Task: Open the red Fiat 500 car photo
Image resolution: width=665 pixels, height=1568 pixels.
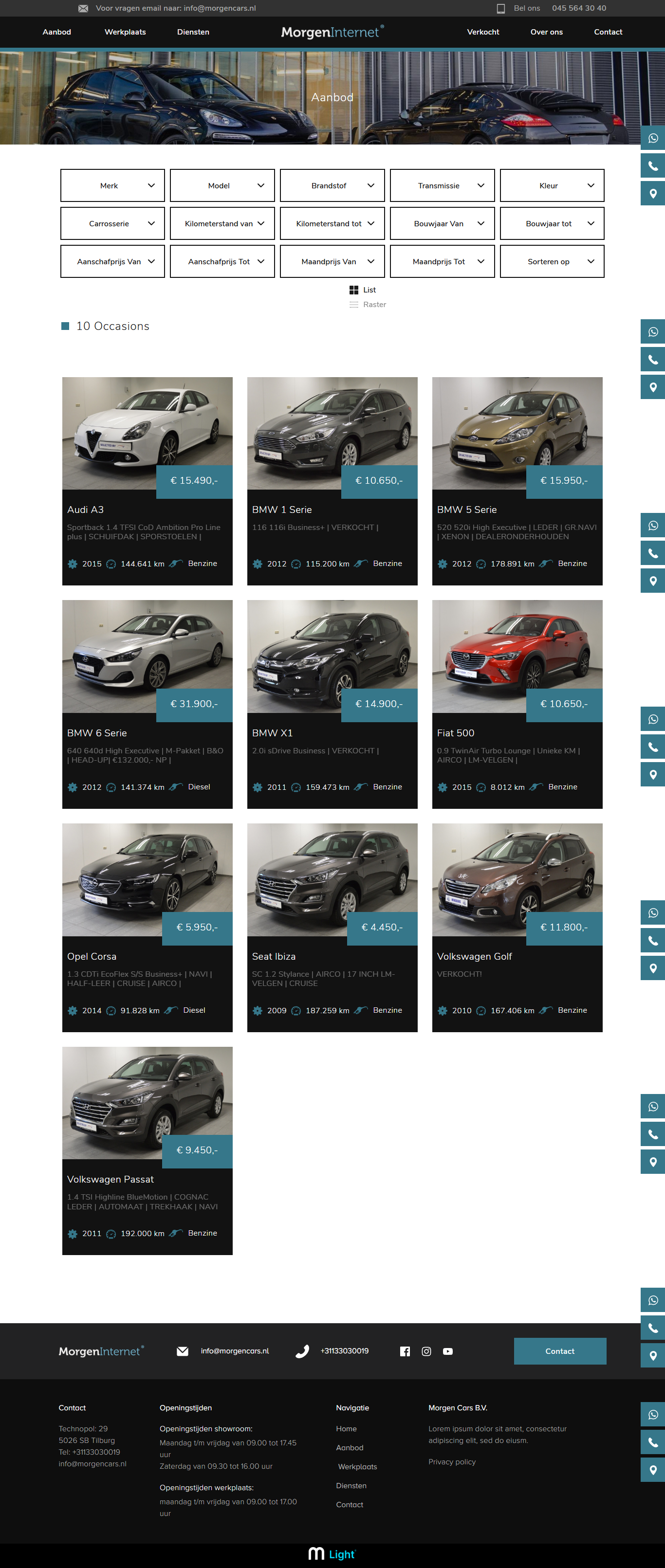Action: [517, 656]
